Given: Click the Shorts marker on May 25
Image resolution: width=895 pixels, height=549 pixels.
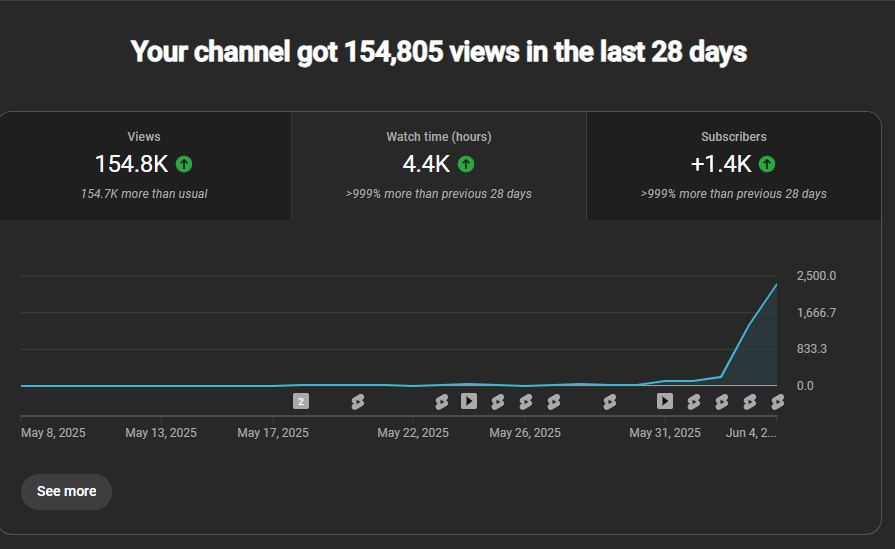Looking at the screenshot, I should click(x=498, y=402).
